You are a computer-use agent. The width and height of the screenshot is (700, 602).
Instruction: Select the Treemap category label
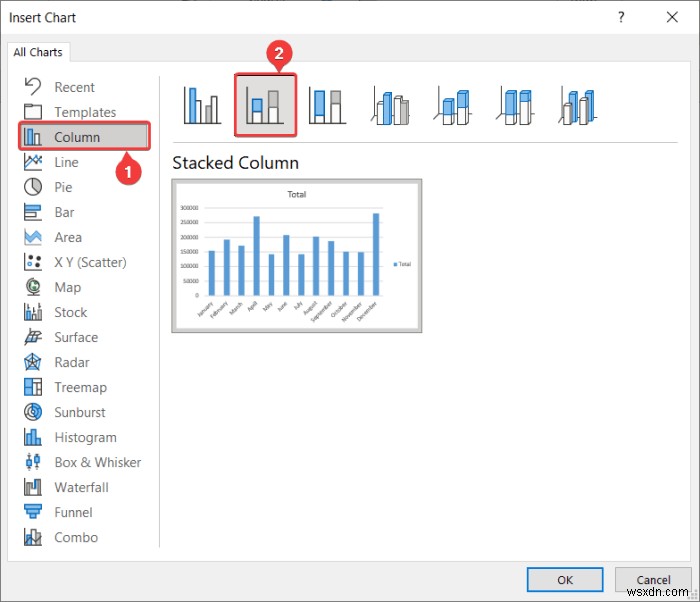[81, 387]
